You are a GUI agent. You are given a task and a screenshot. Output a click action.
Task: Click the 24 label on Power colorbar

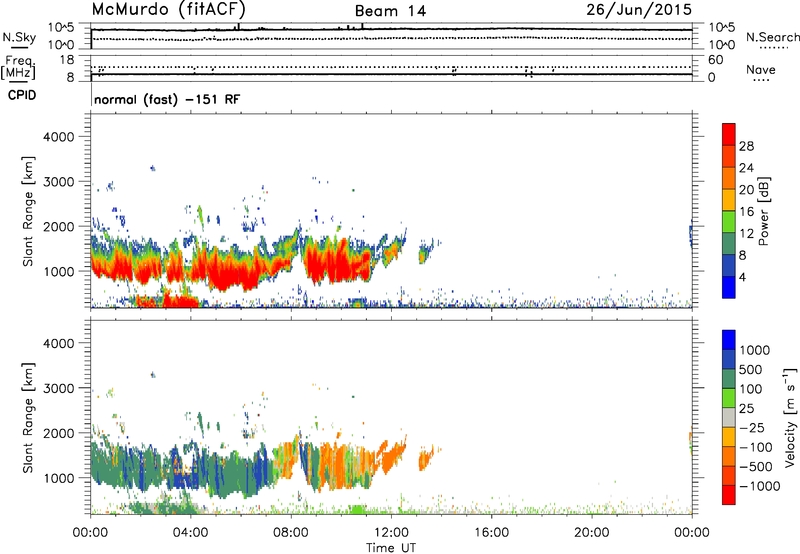pyautogui.click(x=746, y=168)
